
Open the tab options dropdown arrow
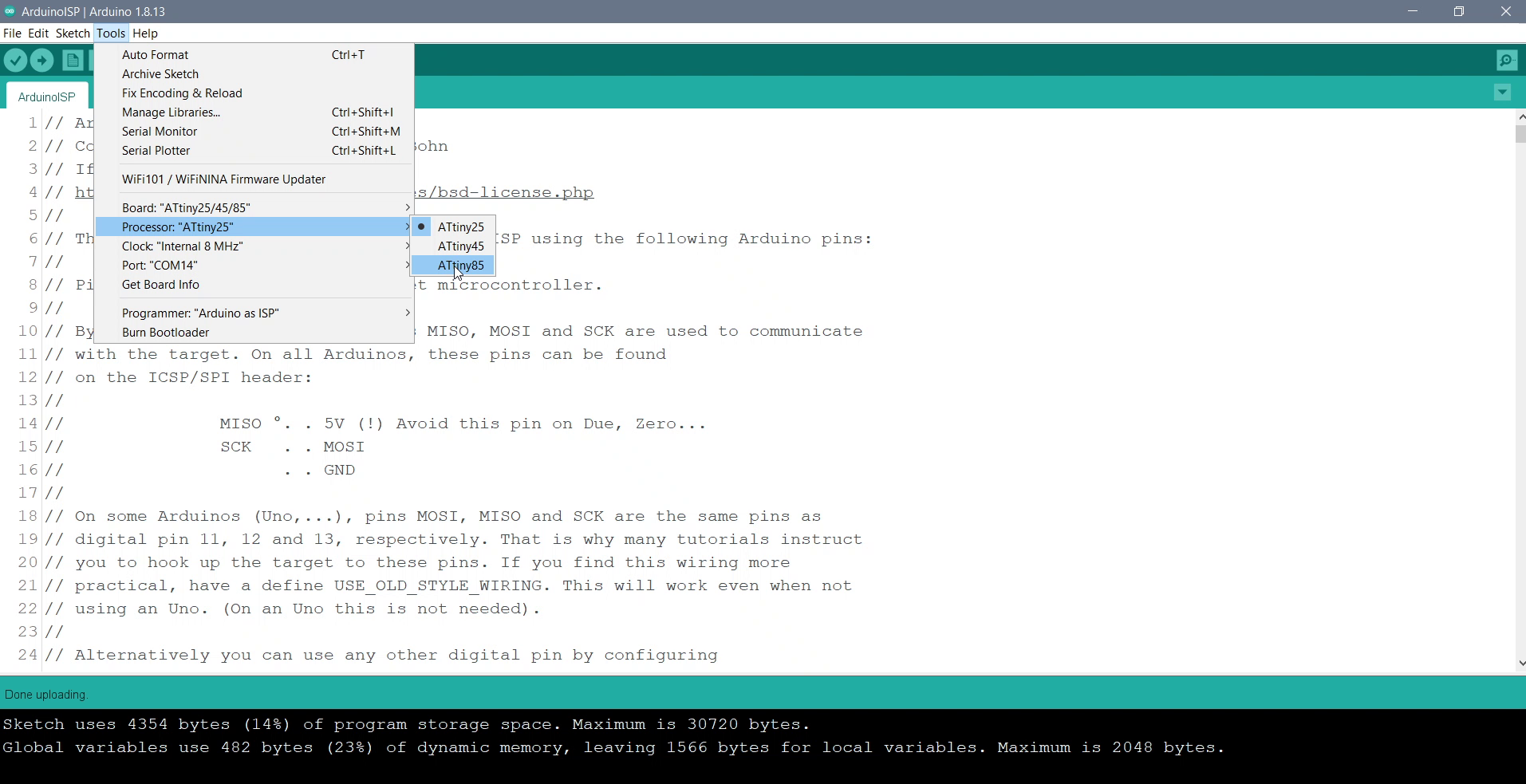pos(1502,93)
